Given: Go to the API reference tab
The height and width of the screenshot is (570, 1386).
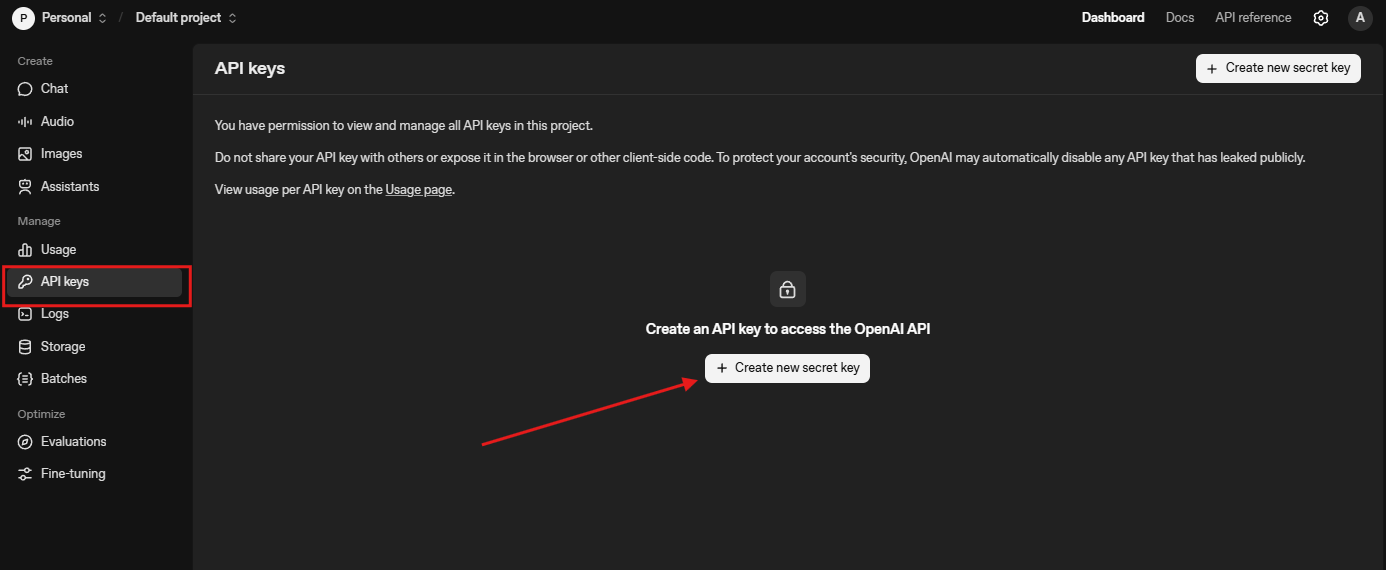Looking at the screenshot, I should tap(1253, 18).
